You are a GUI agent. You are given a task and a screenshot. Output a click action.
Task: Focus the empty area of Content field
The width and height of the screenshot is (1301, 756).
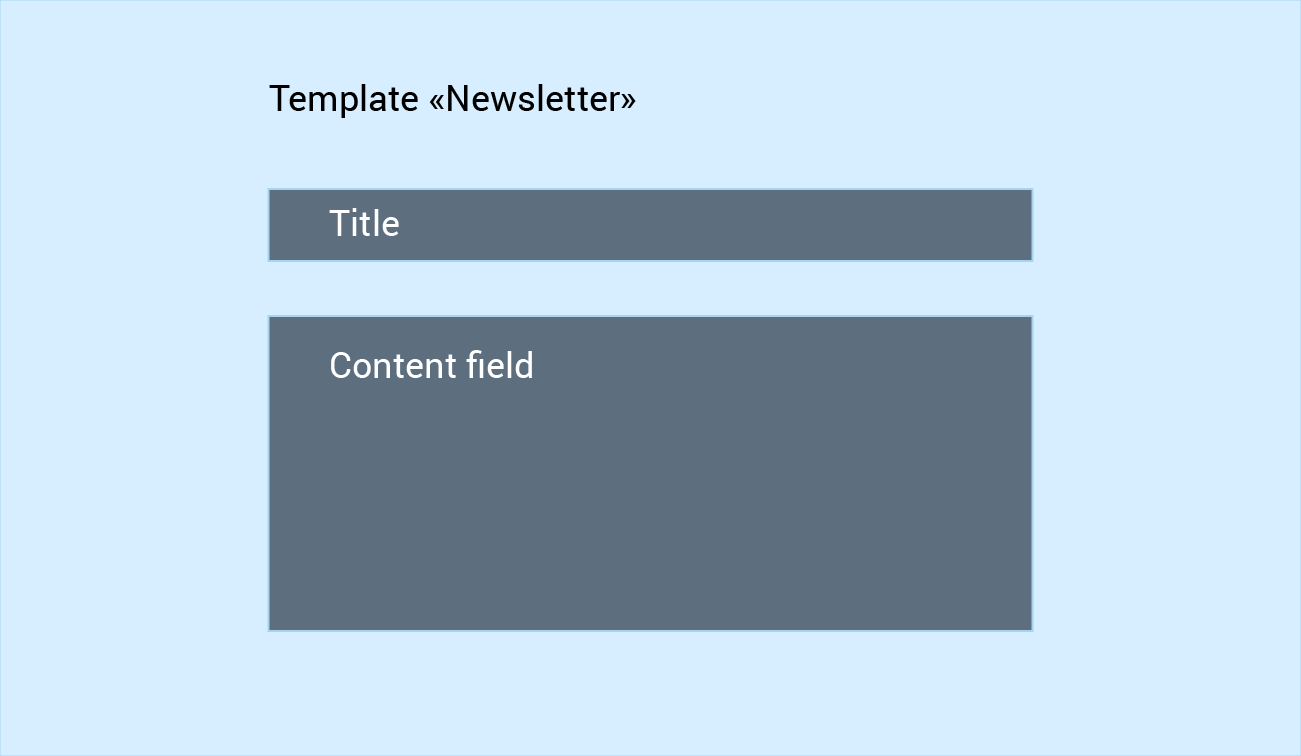click(650, 510)
